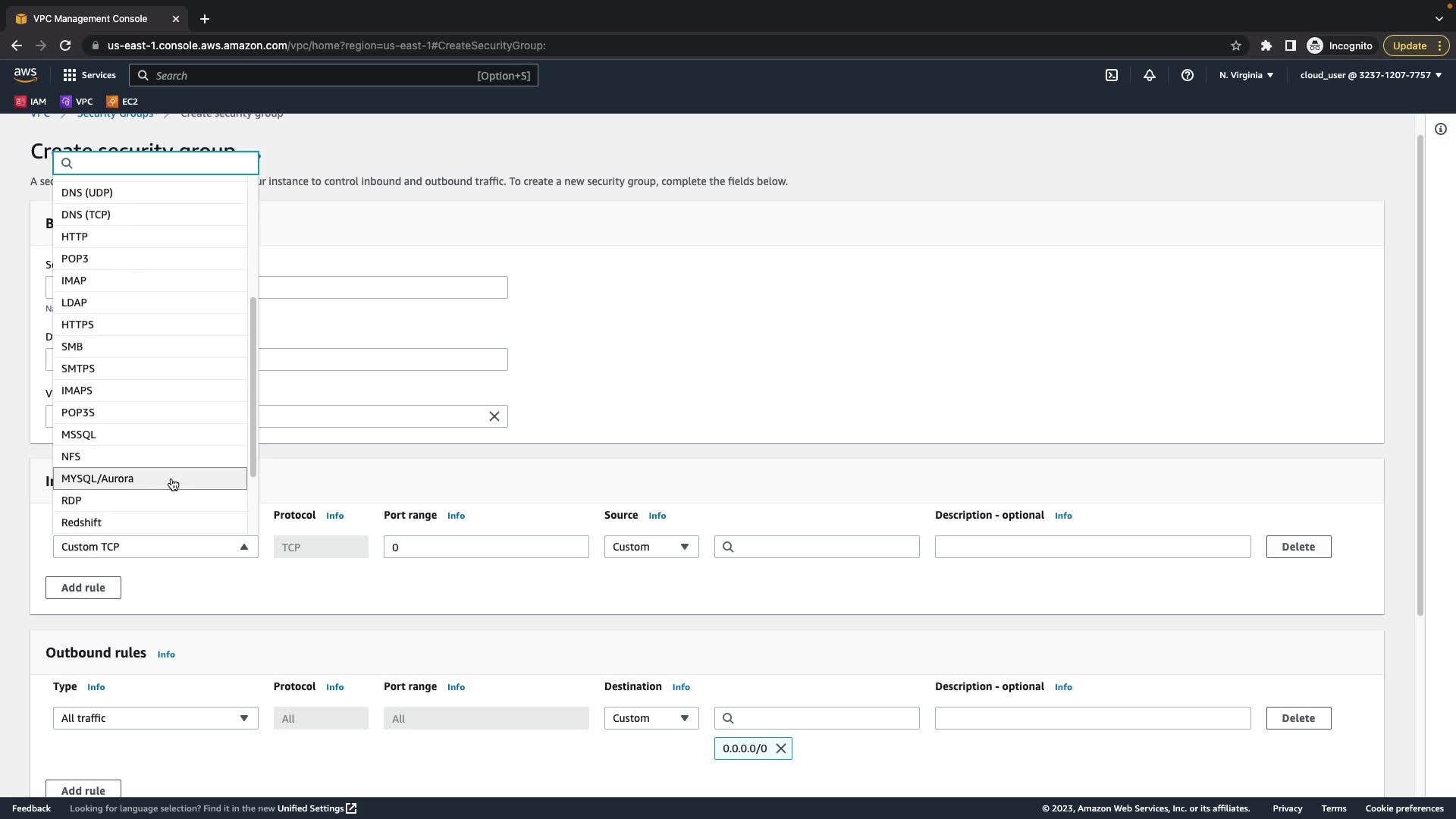Click the inbound rules Add rule button

coord(83,588)
